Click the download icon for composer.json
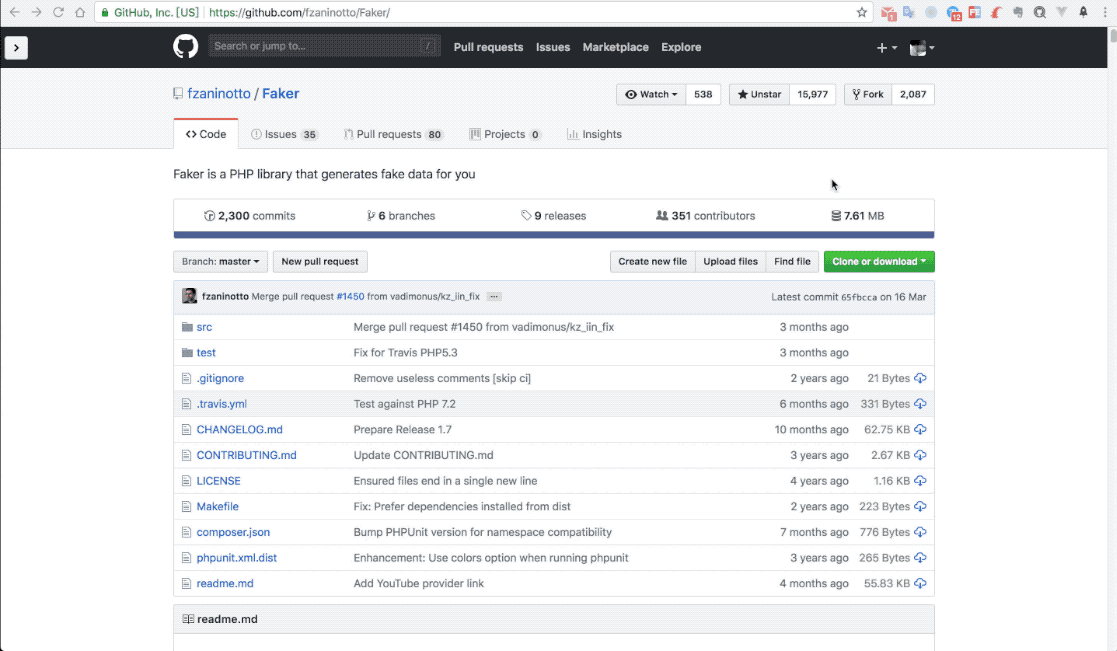This screenshot has height=651, width=1117. (920, 532)
